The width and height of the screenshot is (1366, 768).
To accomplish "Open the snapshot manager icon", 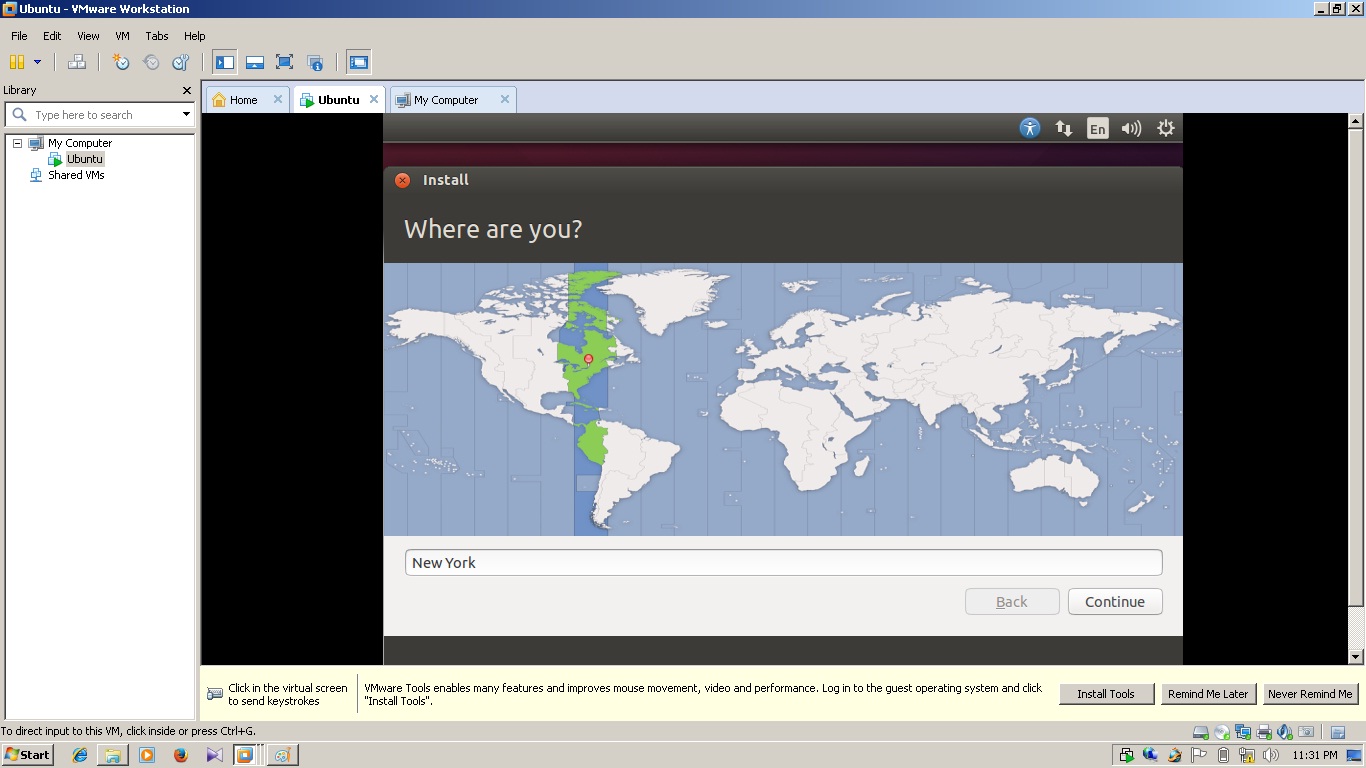I will point(181,62).
